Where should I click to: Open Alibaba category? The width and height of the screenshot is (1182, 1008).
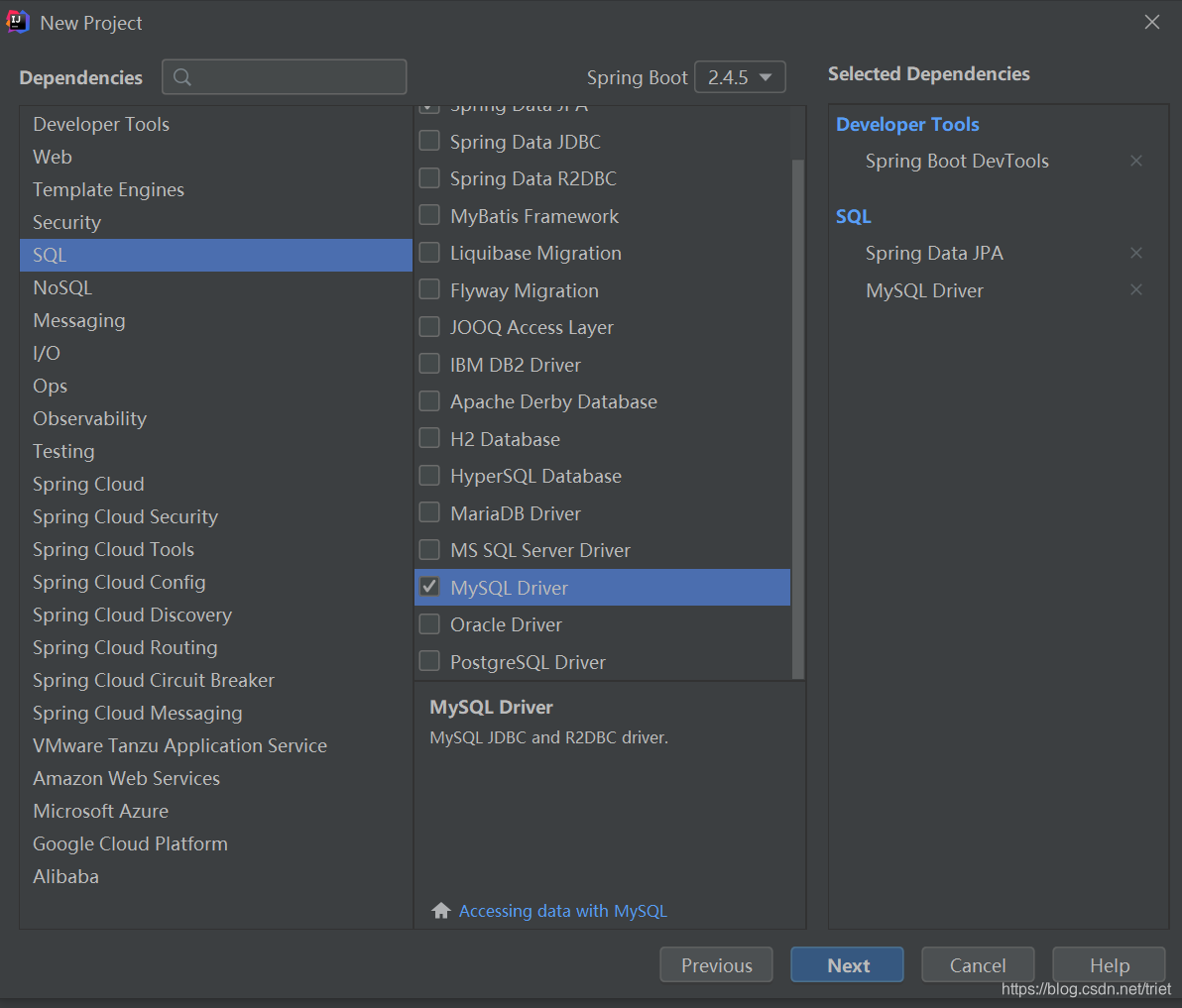[x=215, y=877]
